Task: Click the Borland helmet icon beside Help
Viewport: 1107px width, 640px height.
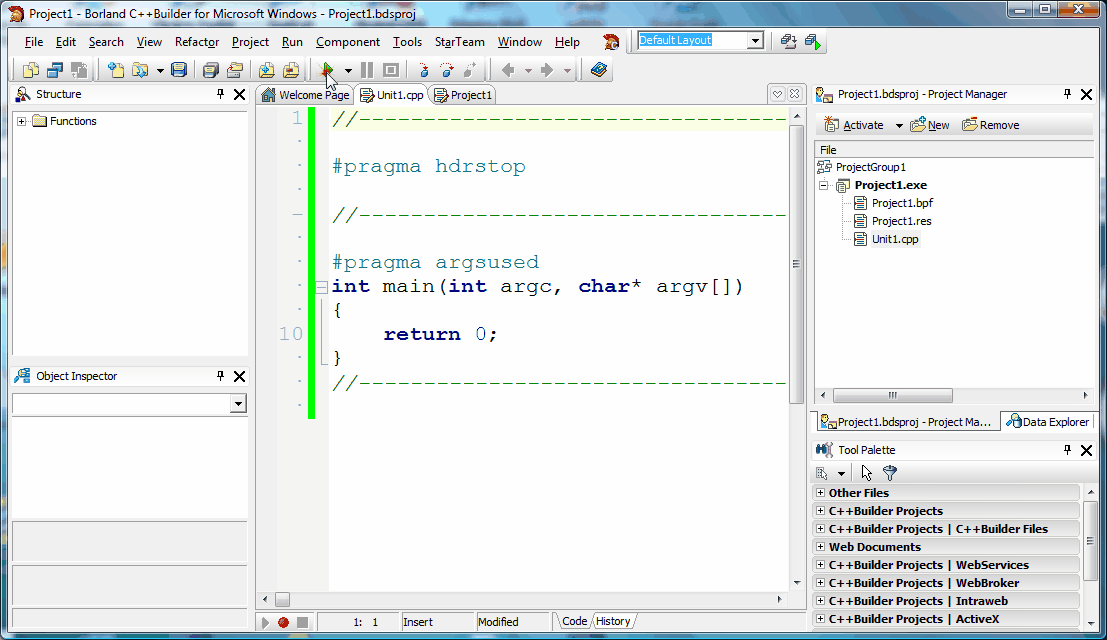Action: [x=611, y=42]
